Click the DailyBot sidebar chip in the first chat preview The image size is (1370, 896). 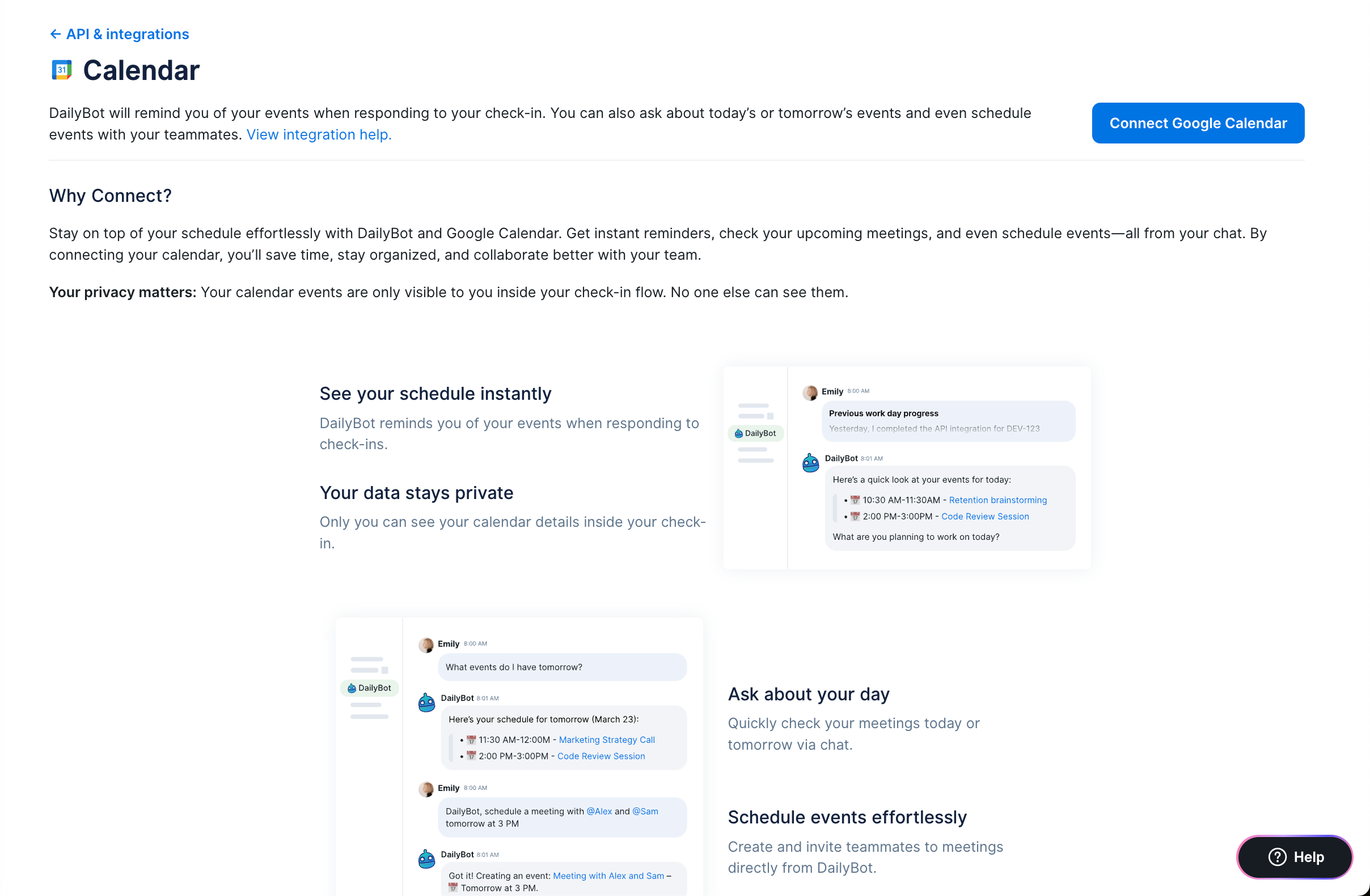tap(755, 434)
